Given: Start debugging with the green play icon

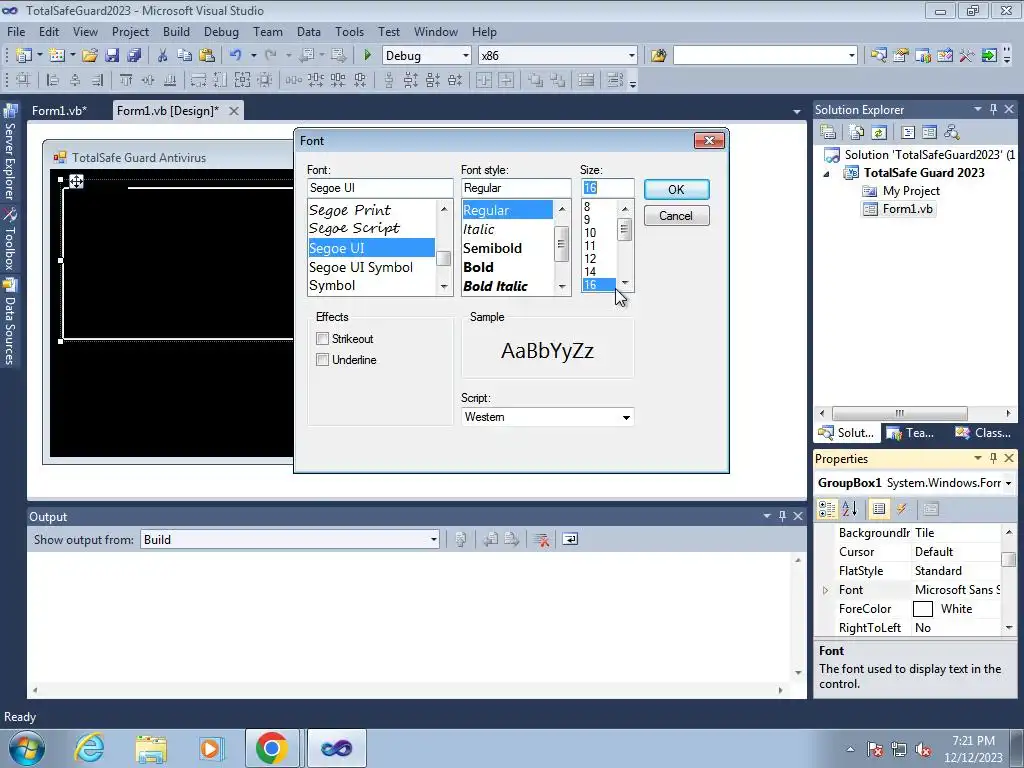Looking at the screenshot, I should point(367,56).
